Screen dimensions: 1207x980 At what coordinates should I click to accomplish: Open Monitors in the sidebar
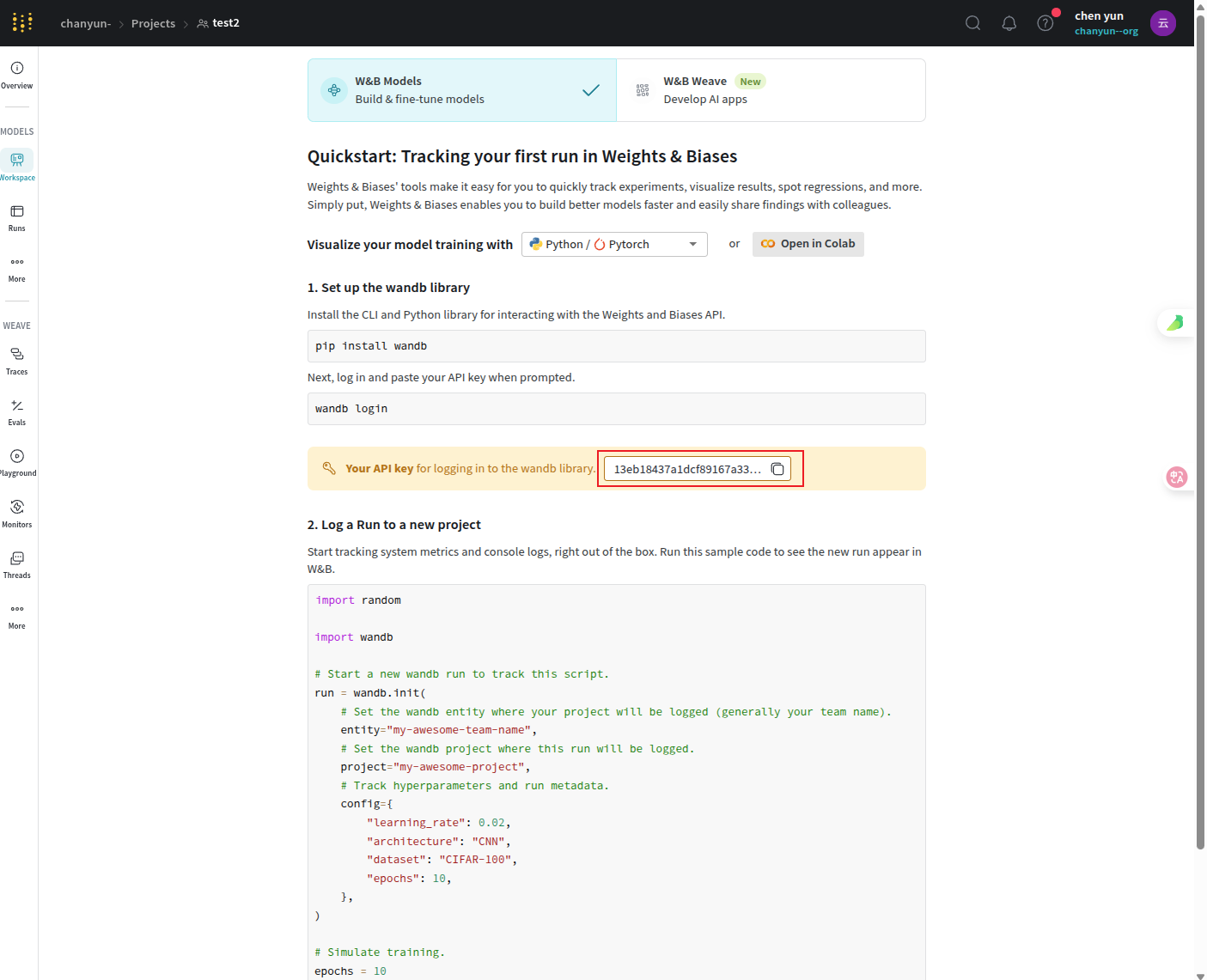[x=17, y=514]
